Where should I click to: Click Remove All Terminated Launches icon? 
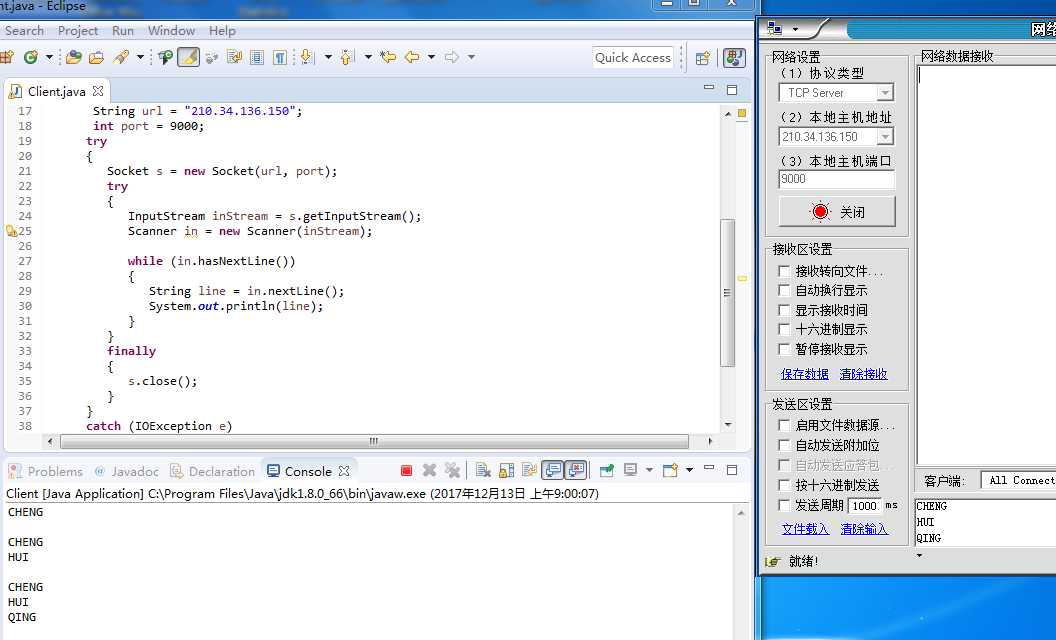[x=452, y=470]
